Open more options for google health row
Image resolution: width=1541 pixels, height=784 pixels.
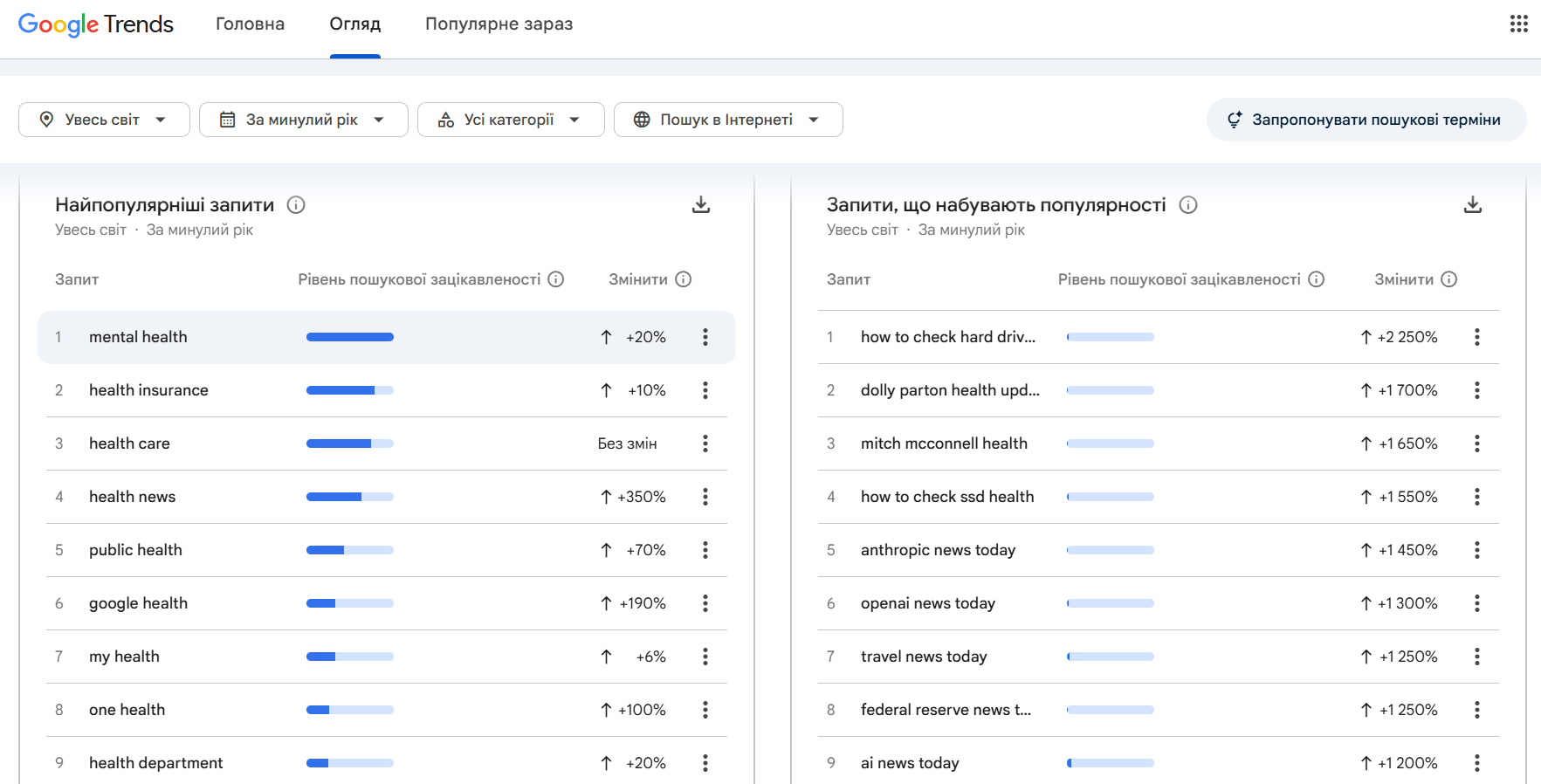705,603
